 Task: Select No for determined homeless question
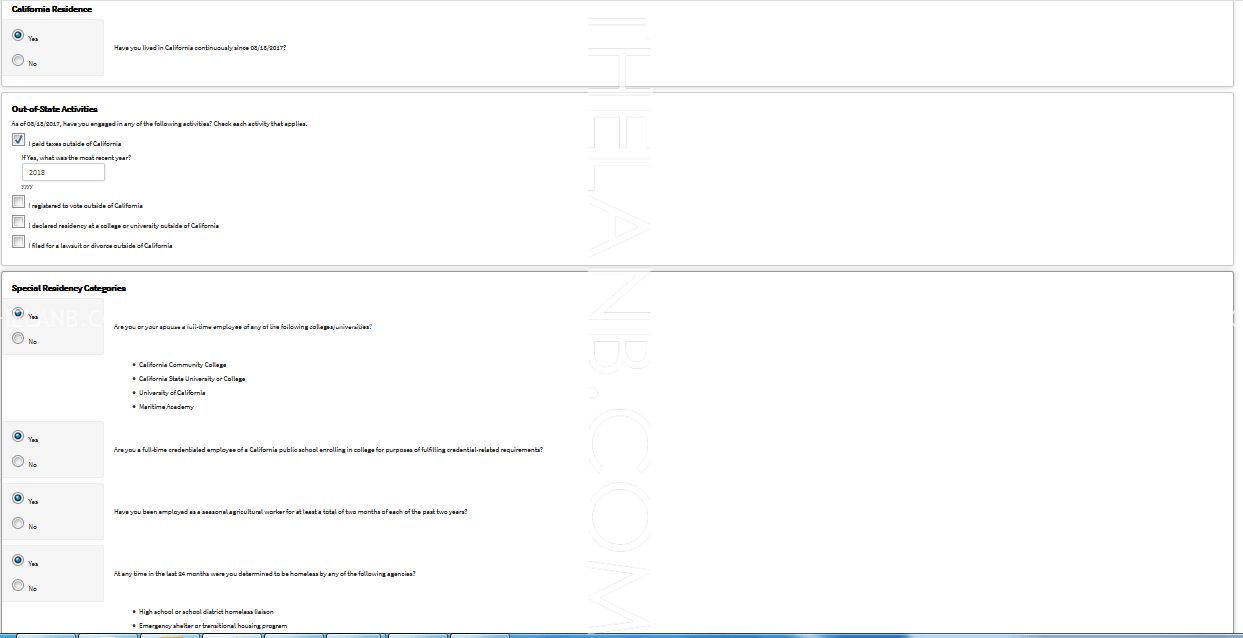[18, 586]
